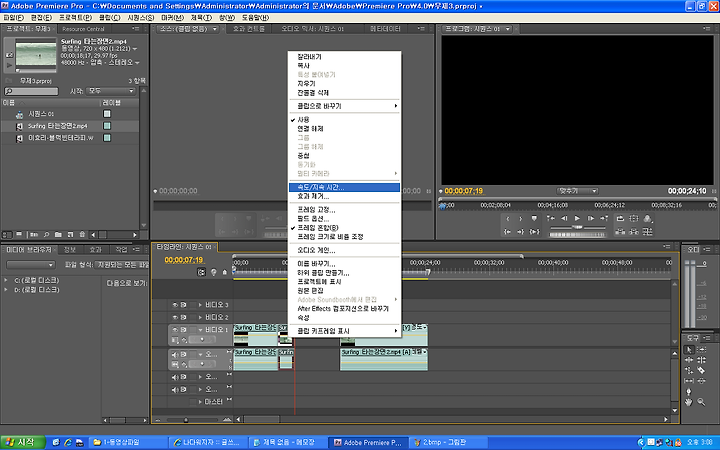
Task: Select the Razor tool
Action: point(701,370)
